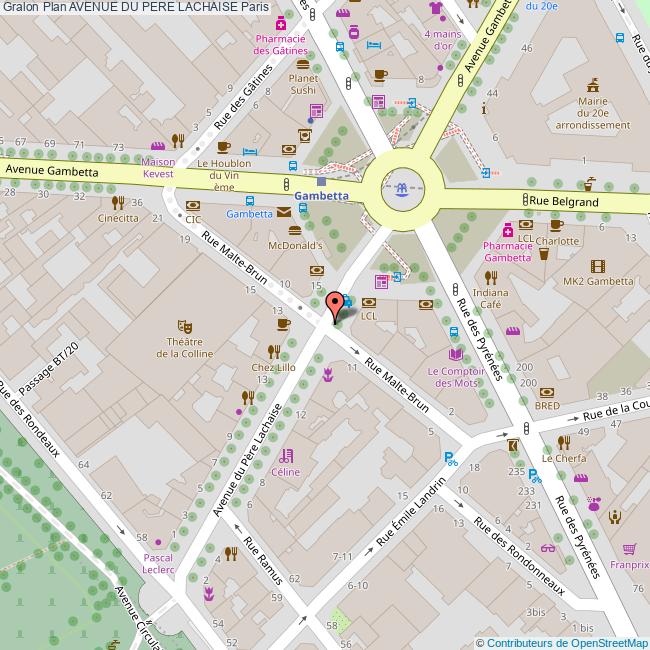Click the Pascal Leclerc shop icon
The width and height of the screenshot is (650, 650).
(x=155, y=540)
